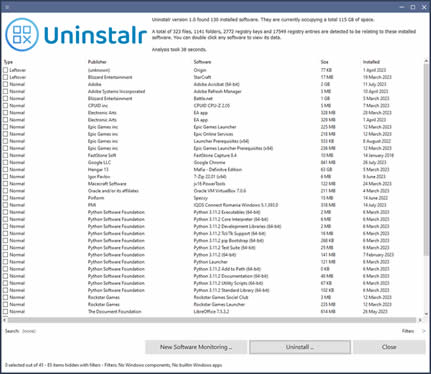Click the status bar filters summary text
The height and width of the screenshot is (374, 431).
pyautogui.click(x=113, y=365)
